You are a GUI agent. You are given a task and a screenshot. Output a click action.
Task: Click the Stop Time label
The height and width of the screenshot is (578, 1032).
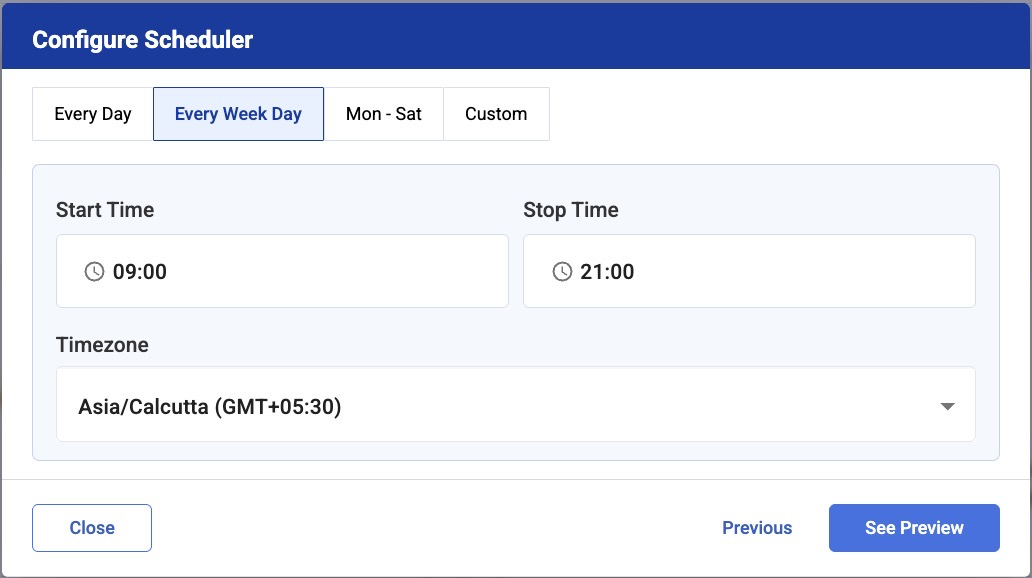pos(571,210)
